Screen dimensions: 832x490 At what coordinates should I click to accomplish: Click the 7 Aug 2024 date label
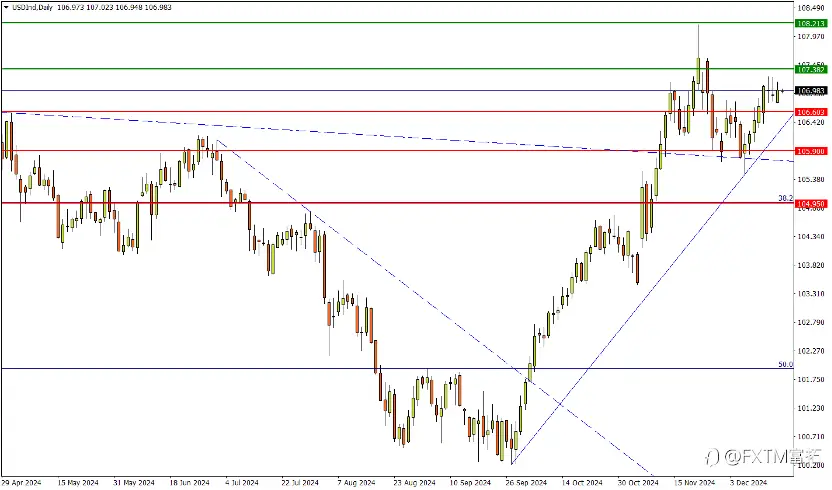[x=356, y=483]
